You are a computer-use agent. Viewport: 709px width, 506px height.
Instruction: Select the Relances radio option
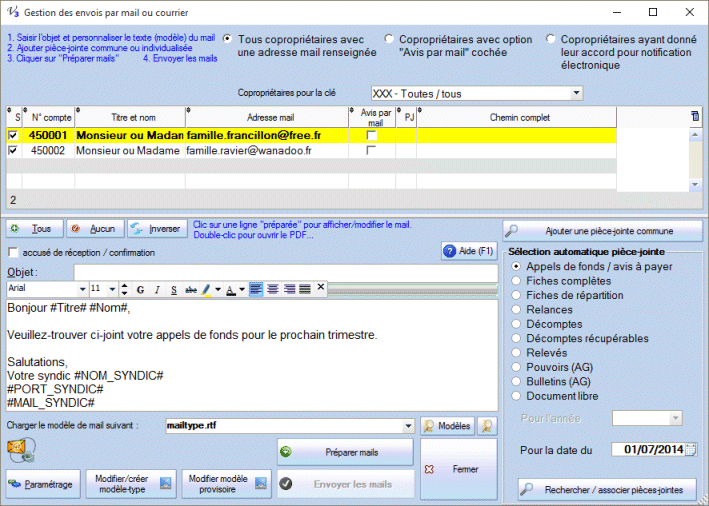pyautogui.click(x=516, y=310)
